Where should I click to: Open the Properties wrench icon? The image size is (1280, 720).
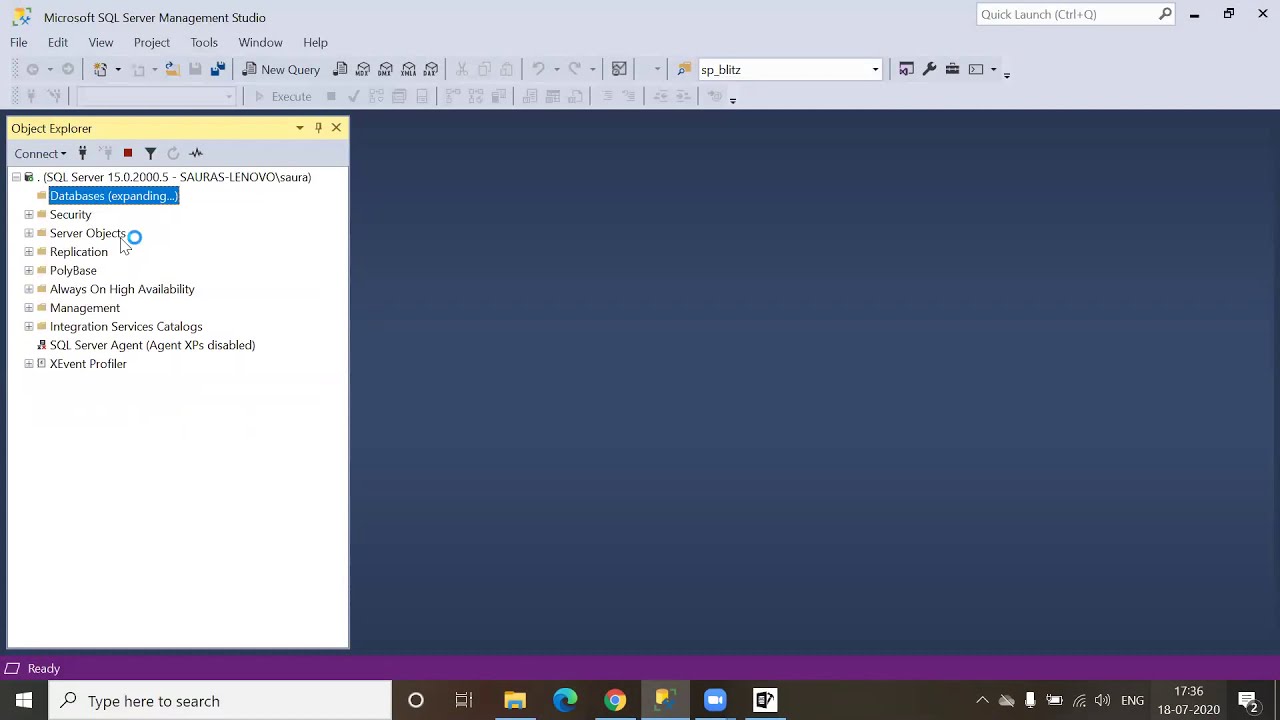[x=929, y=69]
